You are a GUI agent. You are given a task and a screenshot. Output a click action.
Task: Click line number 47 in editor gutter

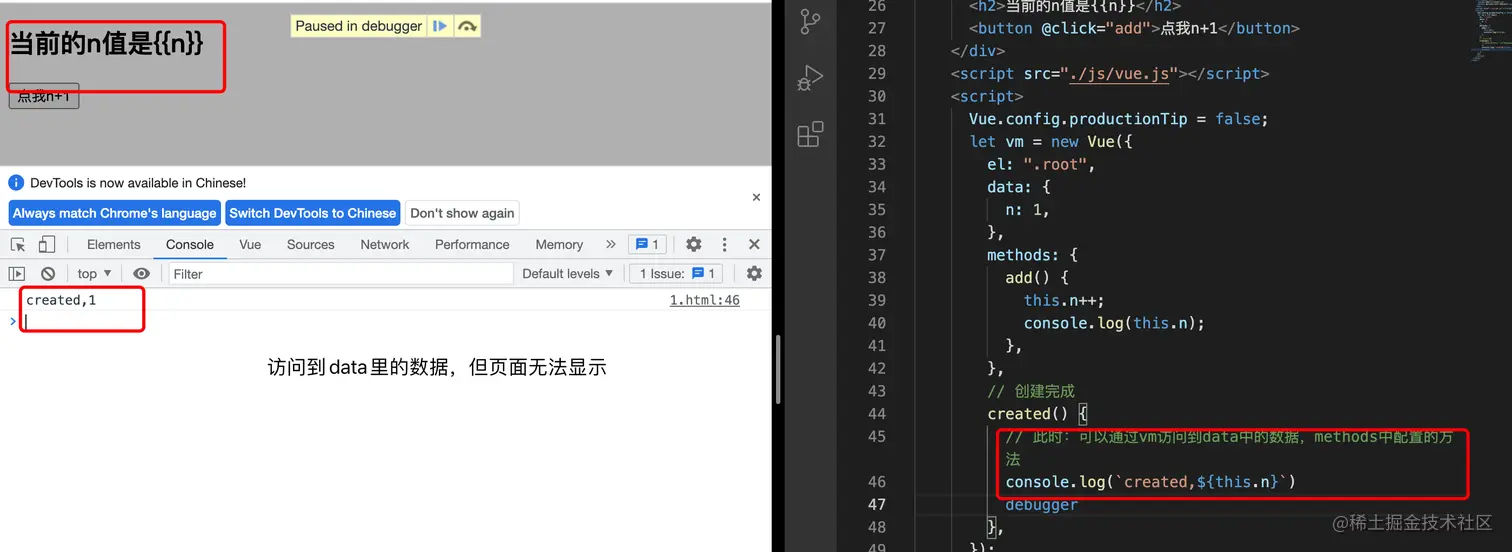tap(877, 504)
